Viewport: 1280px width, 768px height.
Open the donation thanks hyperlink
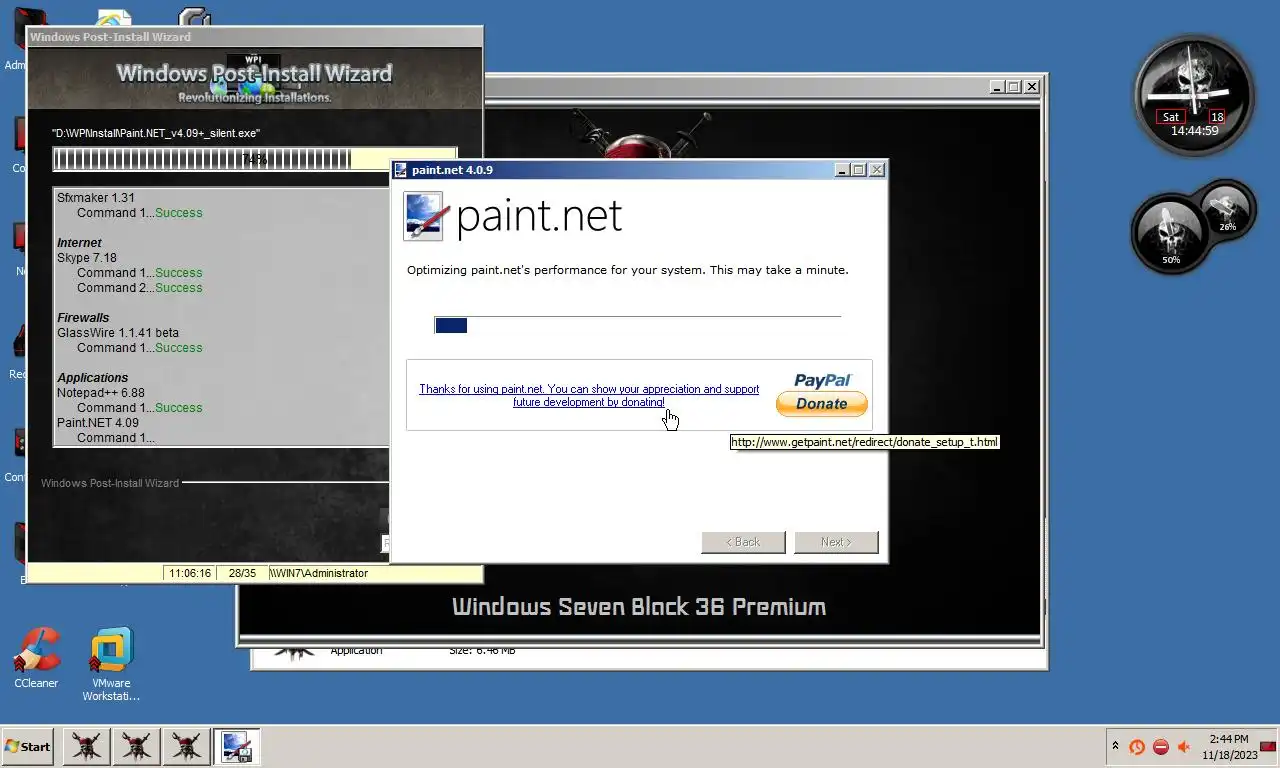click(589, 395)
